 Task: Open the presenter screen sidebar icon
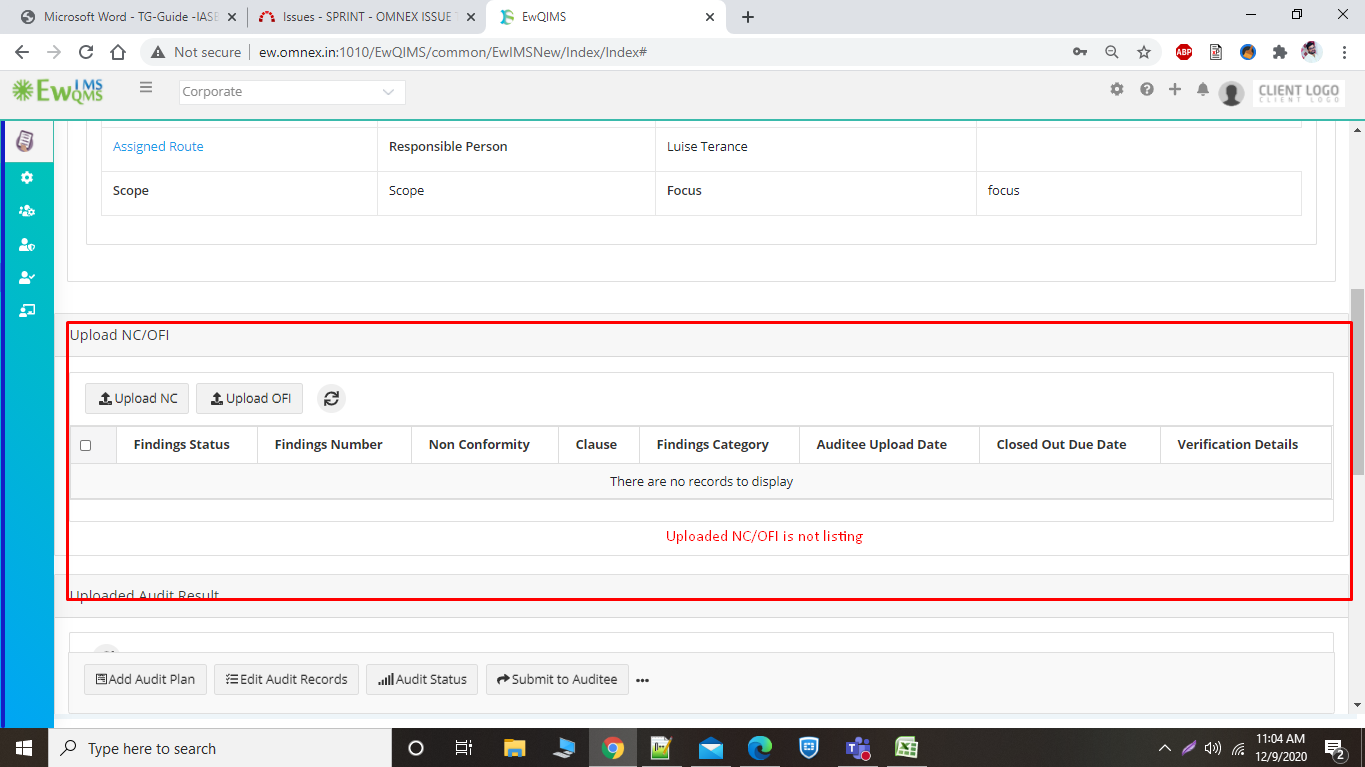pyautogui.click(x=27, y=311)
